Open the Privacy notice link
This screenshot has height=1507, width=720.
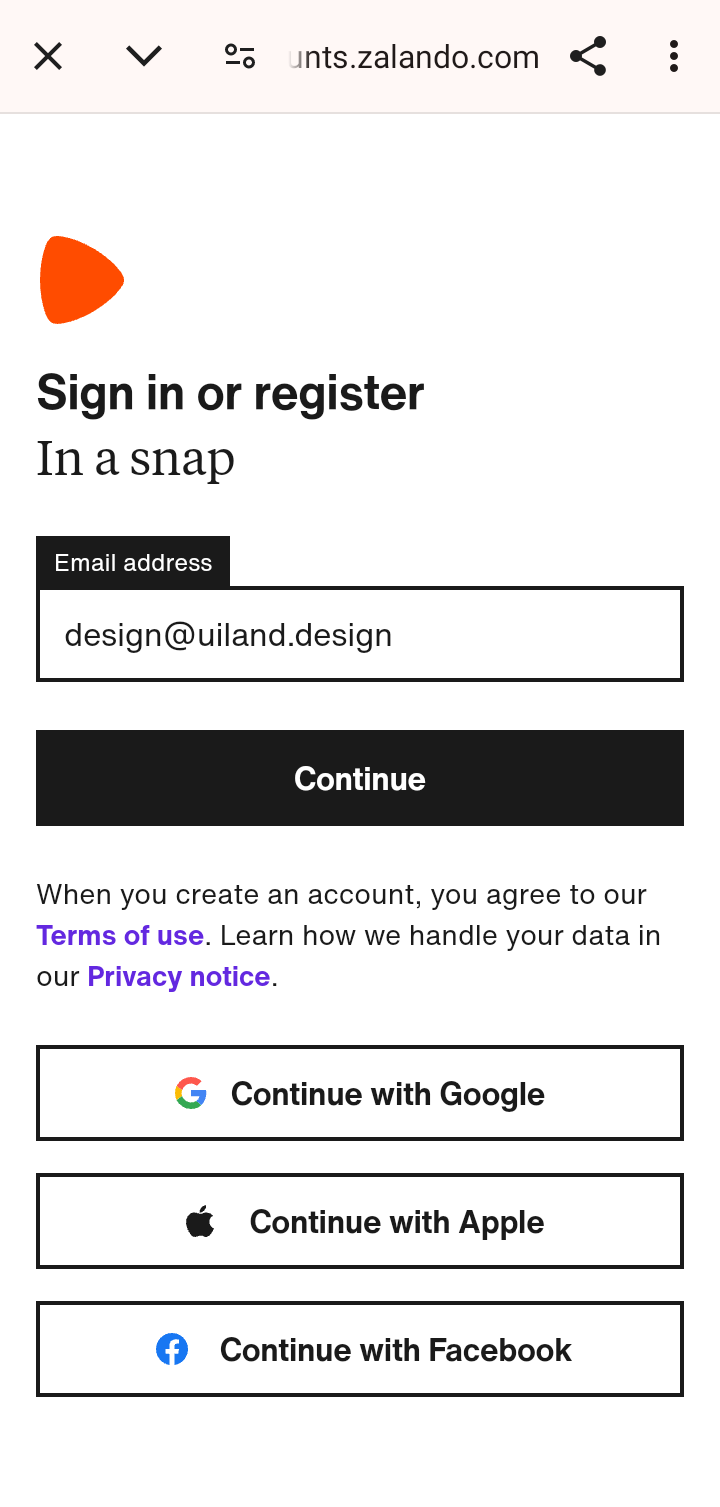(179, 977)
